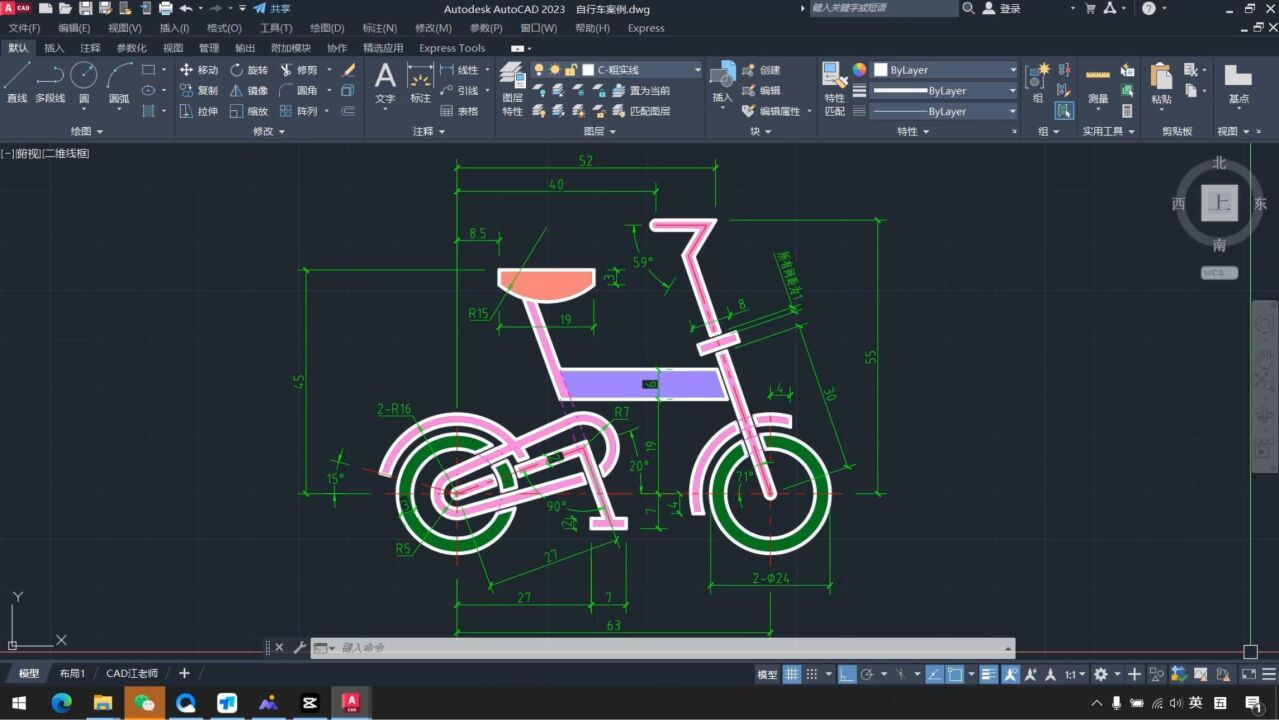Expand the 修改 panel

[x=269, y=131]
